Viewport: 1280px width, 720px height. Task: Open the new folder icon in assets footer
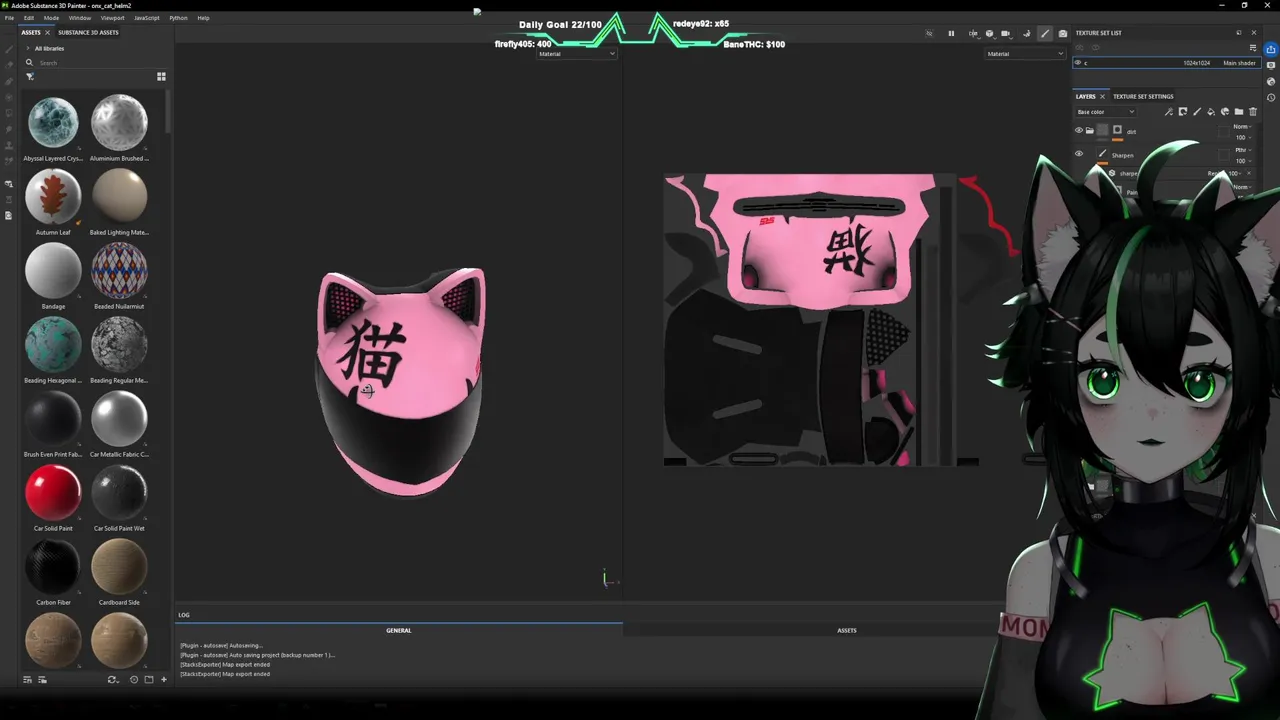(x=149, y=680)
